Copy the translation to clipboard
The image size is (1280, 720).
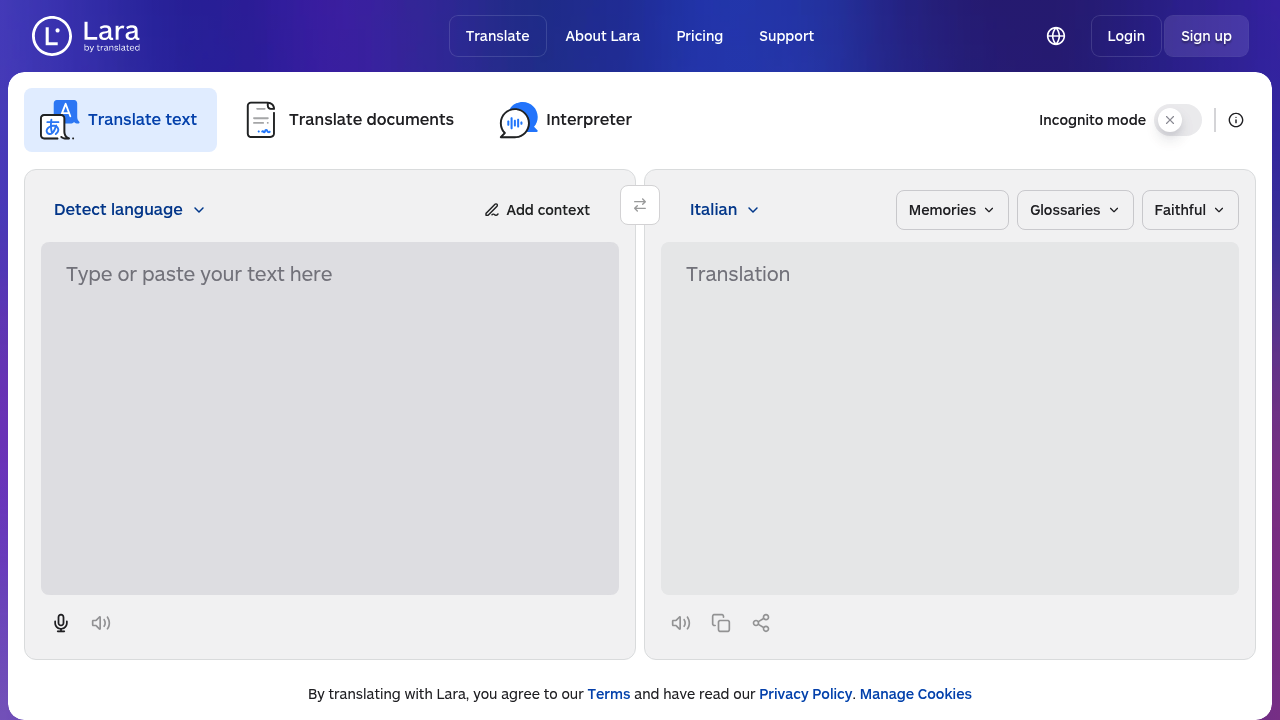[x=721, y=623]
